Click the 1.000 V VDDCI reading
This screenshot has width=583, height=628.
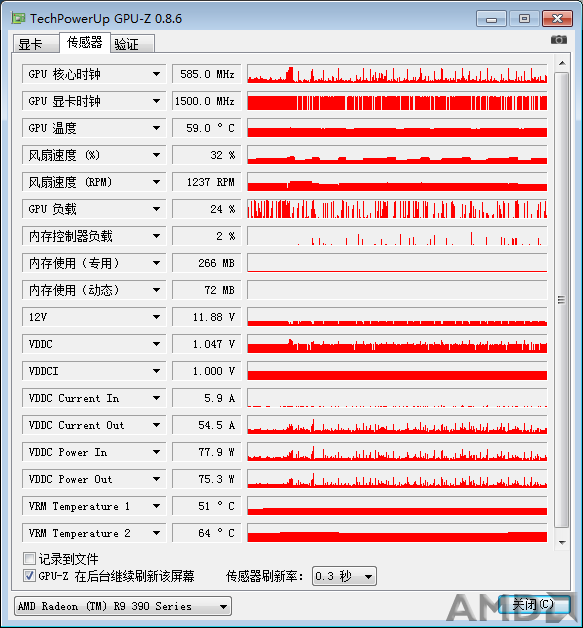tap(207, 371)
